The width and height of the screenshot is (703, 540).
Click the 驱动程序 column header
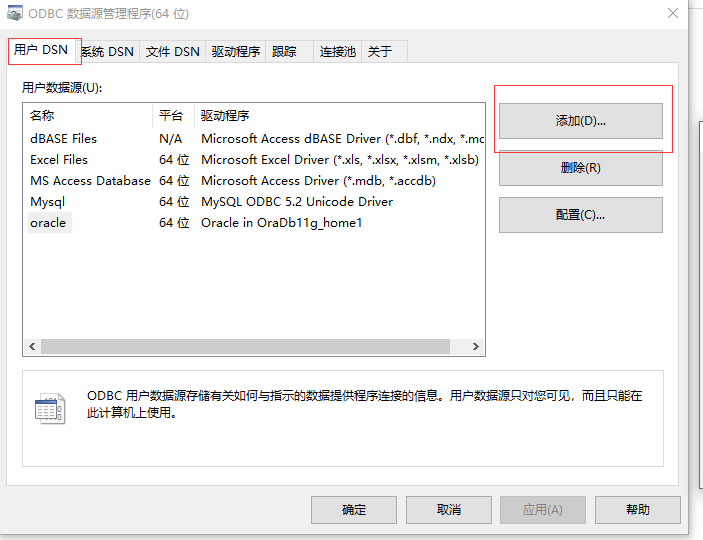point(339,116)
